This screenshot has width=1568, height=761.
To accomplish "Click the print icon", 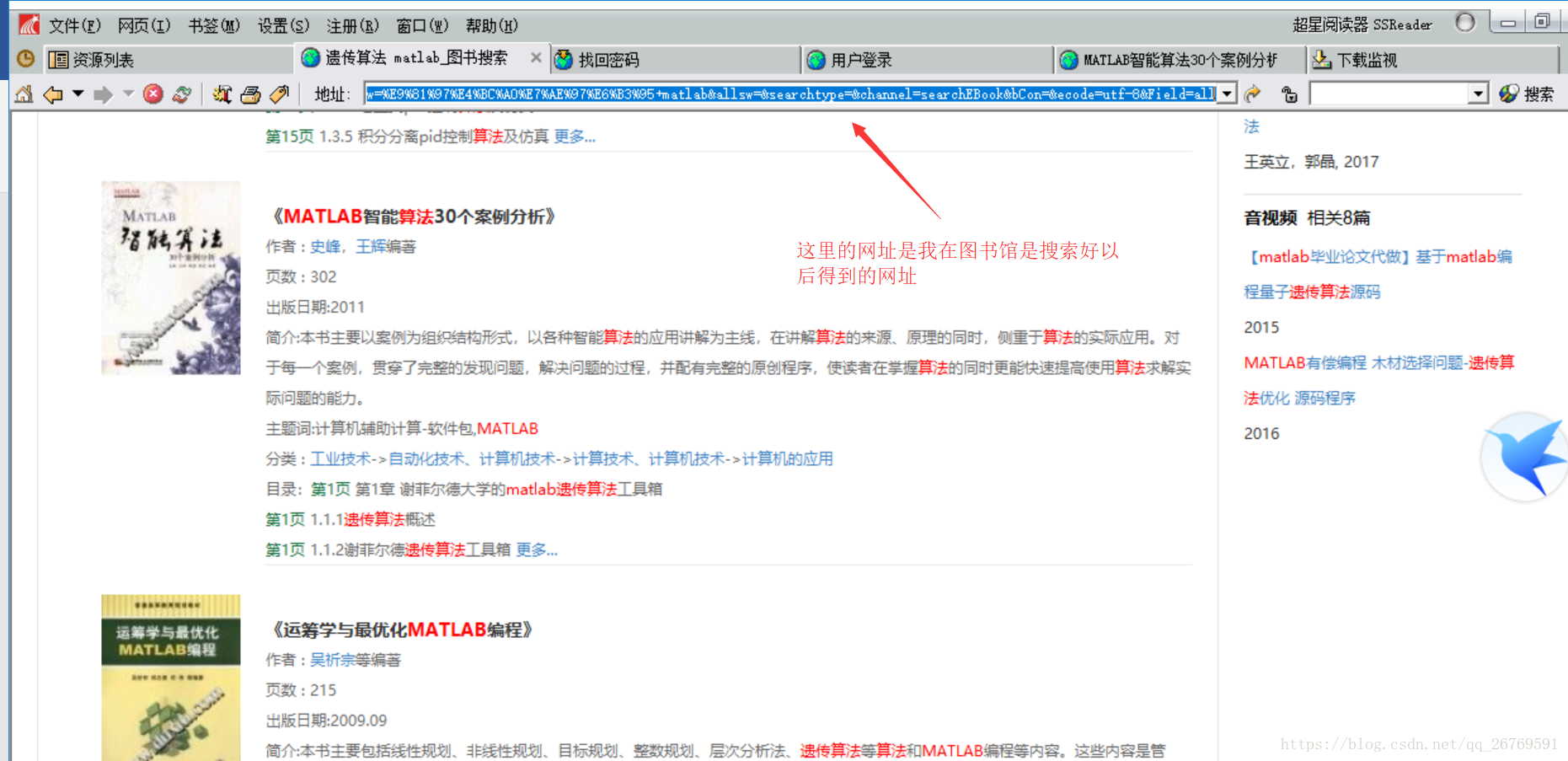I will click(x=250, y=94).
